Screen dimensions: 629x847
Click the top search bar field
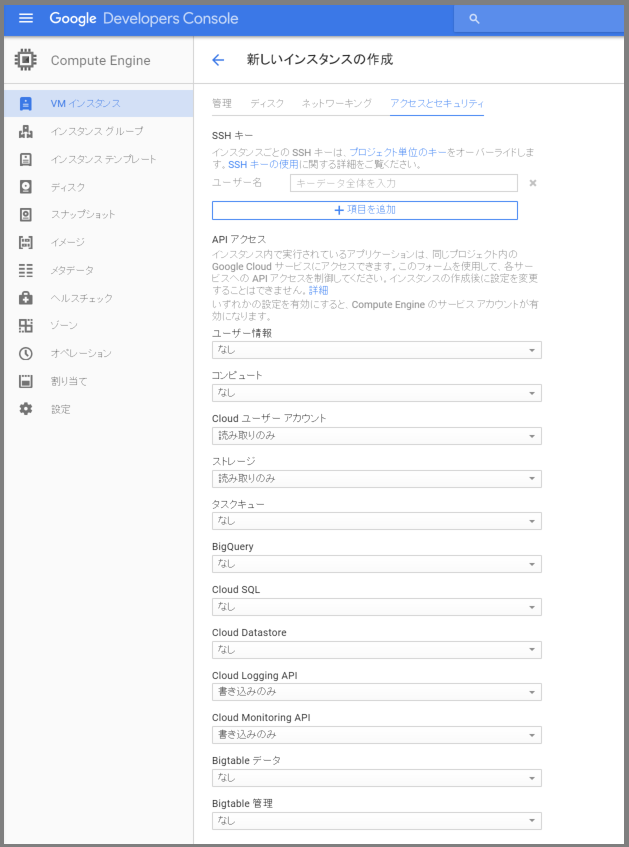tap(539, 19)
